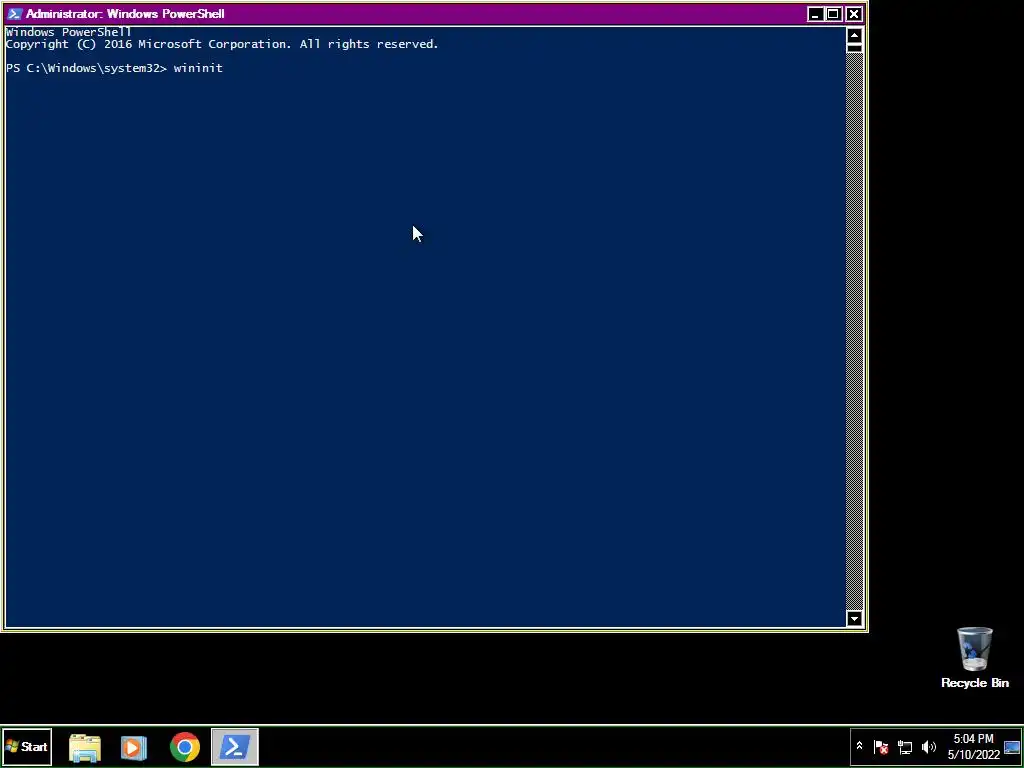Click the show desktop tray icon
Viewport: 1024px width, 768px height.
(x=1012, y=746)
